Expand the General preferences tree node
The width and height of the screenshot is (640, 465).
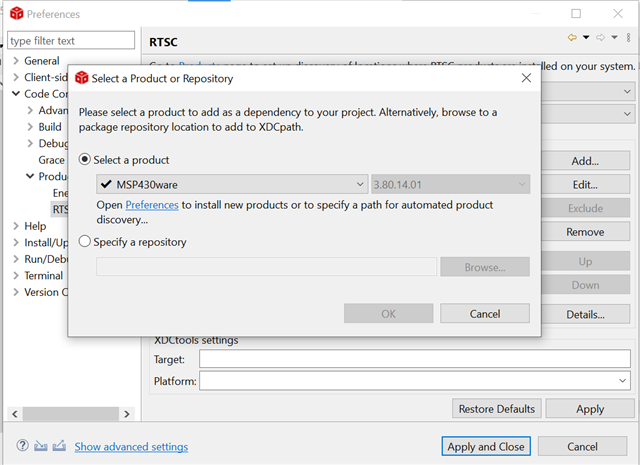[15, 61]
